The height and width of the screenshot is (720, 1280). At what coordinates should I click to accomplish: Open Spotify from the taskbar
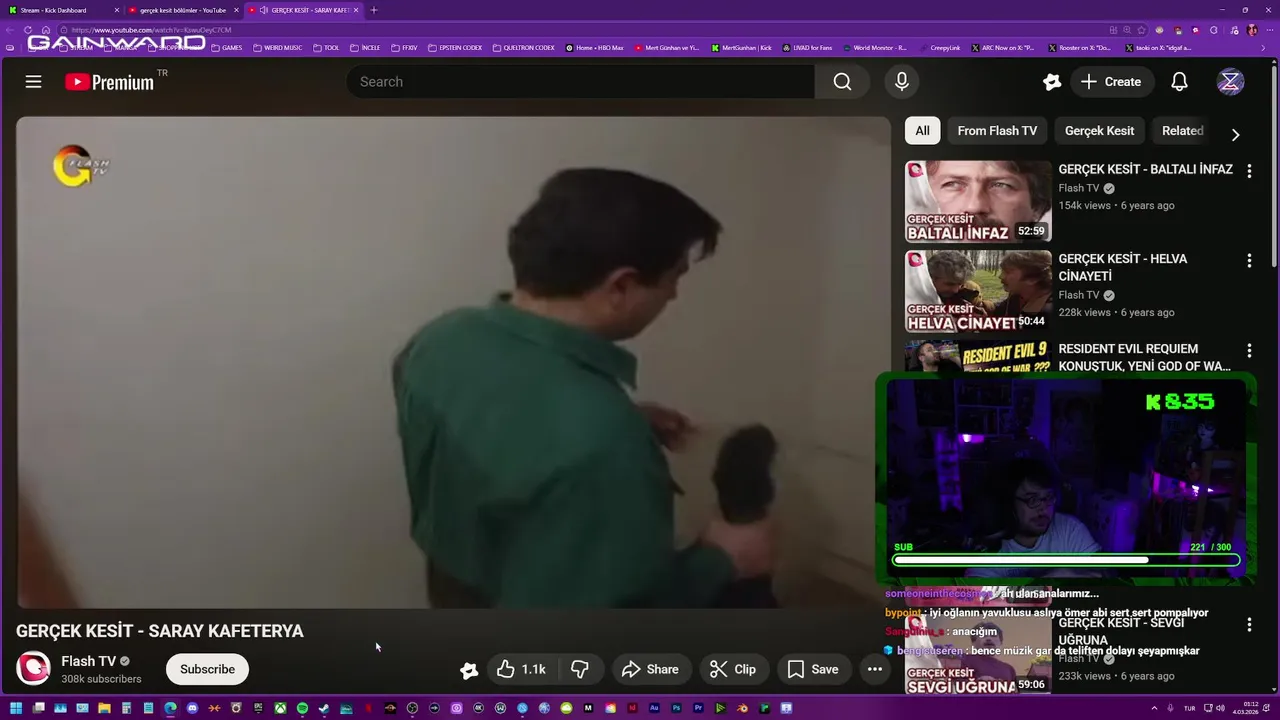(x=302, y=708)
